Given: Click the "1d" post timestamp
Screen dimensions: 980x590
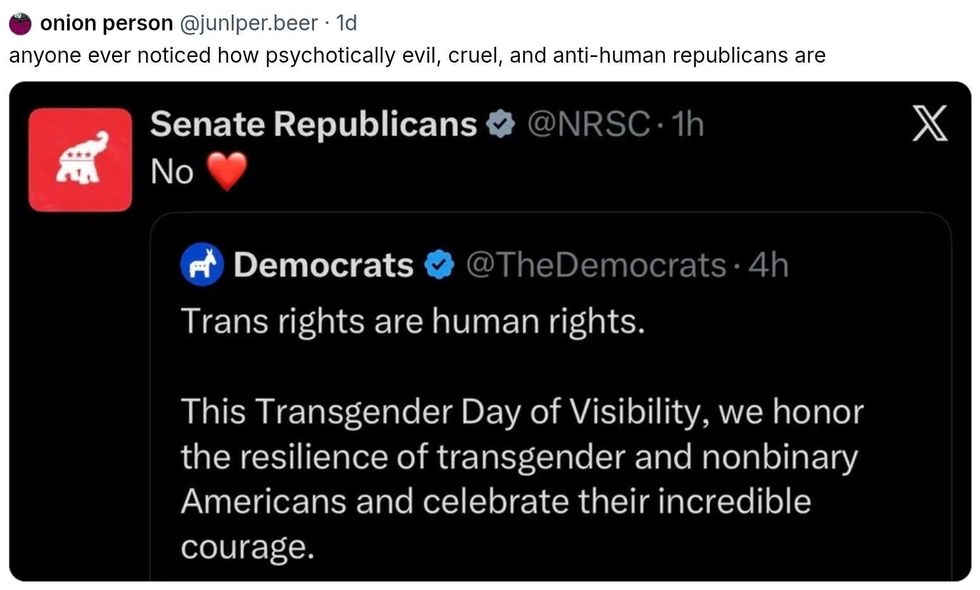Looking at the screenshot, I should (345, 22).
